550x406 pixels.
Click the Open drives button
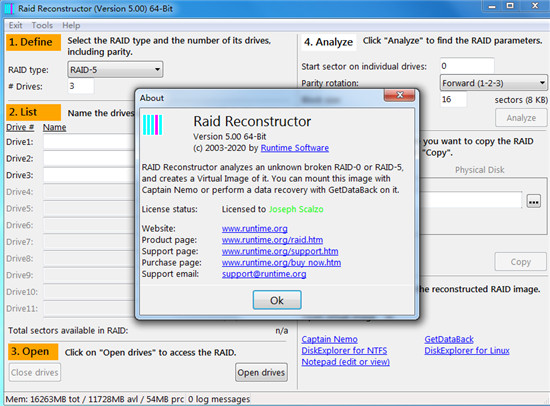coord(261,372)
